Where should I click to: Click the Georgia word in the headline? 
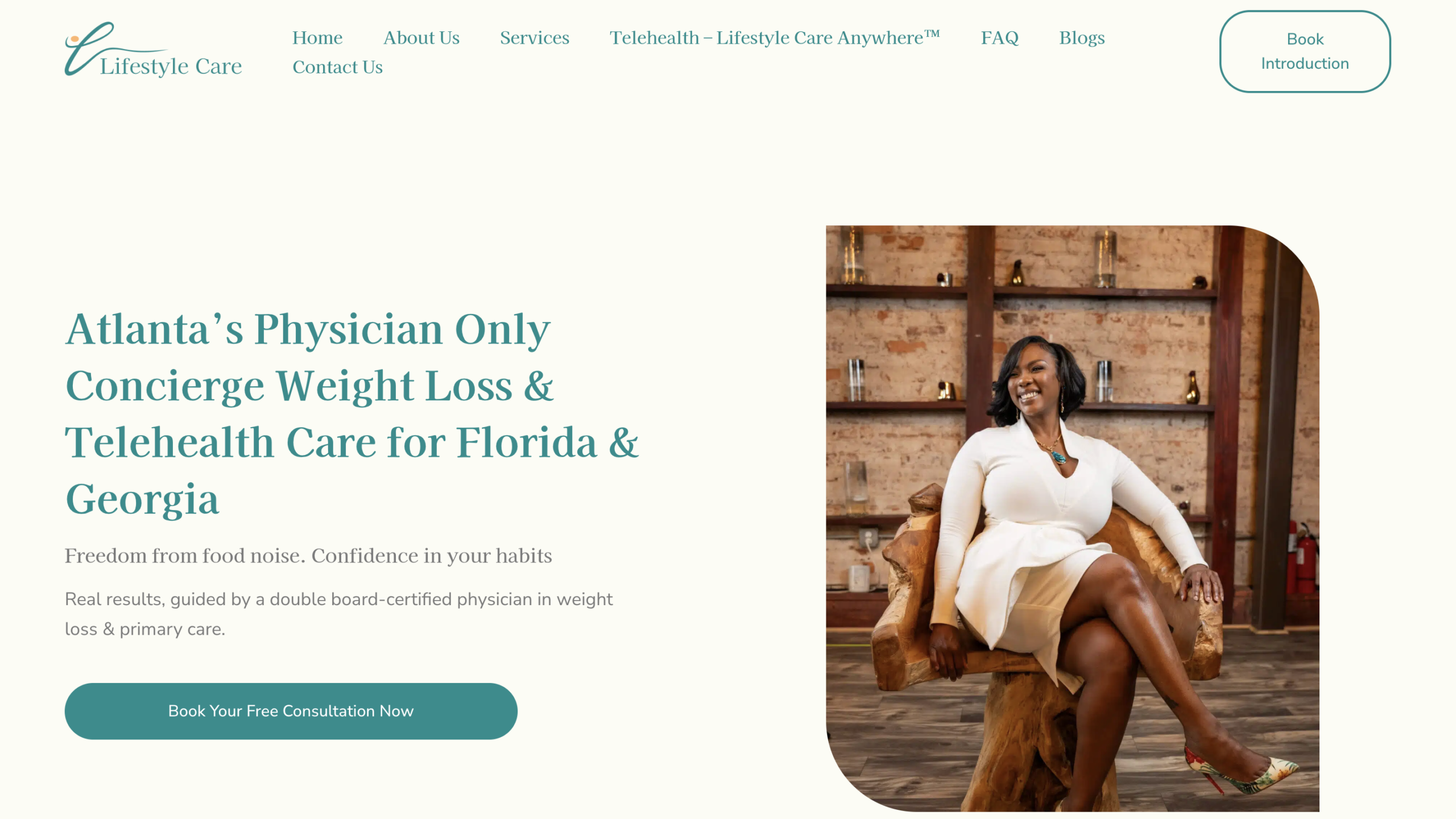[142, 499]
